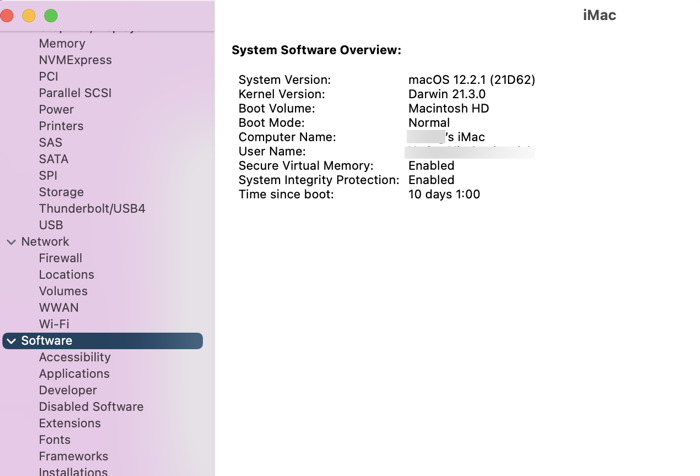Click the green zoom window button
The height and width of the screenshot is (476, 700).
pyautogui.click(x=51, y=16)
